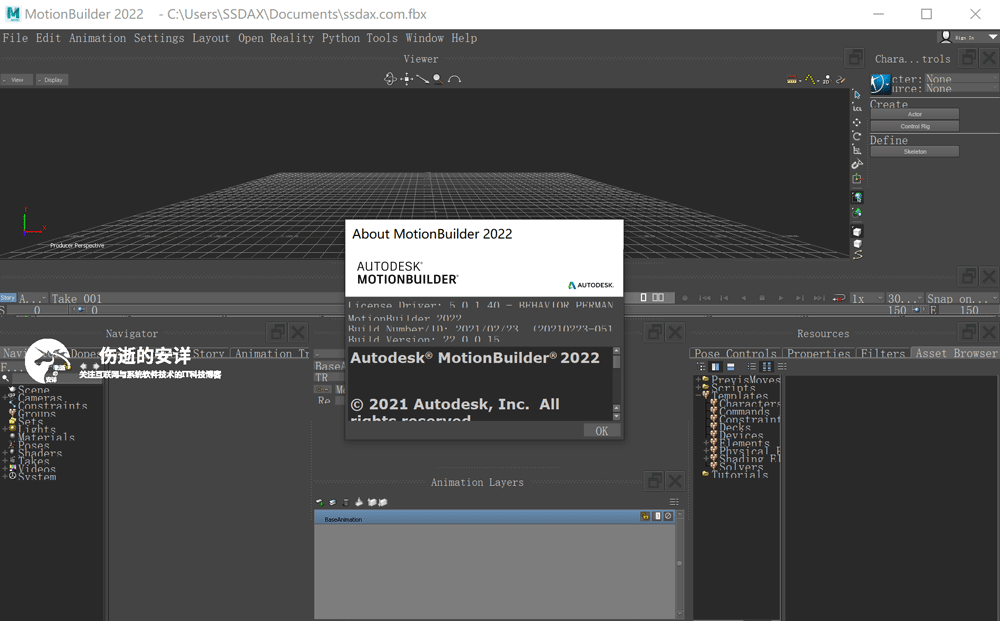Click the Actor create button
The image size is (1000, 621).
[x=915, y=114]
